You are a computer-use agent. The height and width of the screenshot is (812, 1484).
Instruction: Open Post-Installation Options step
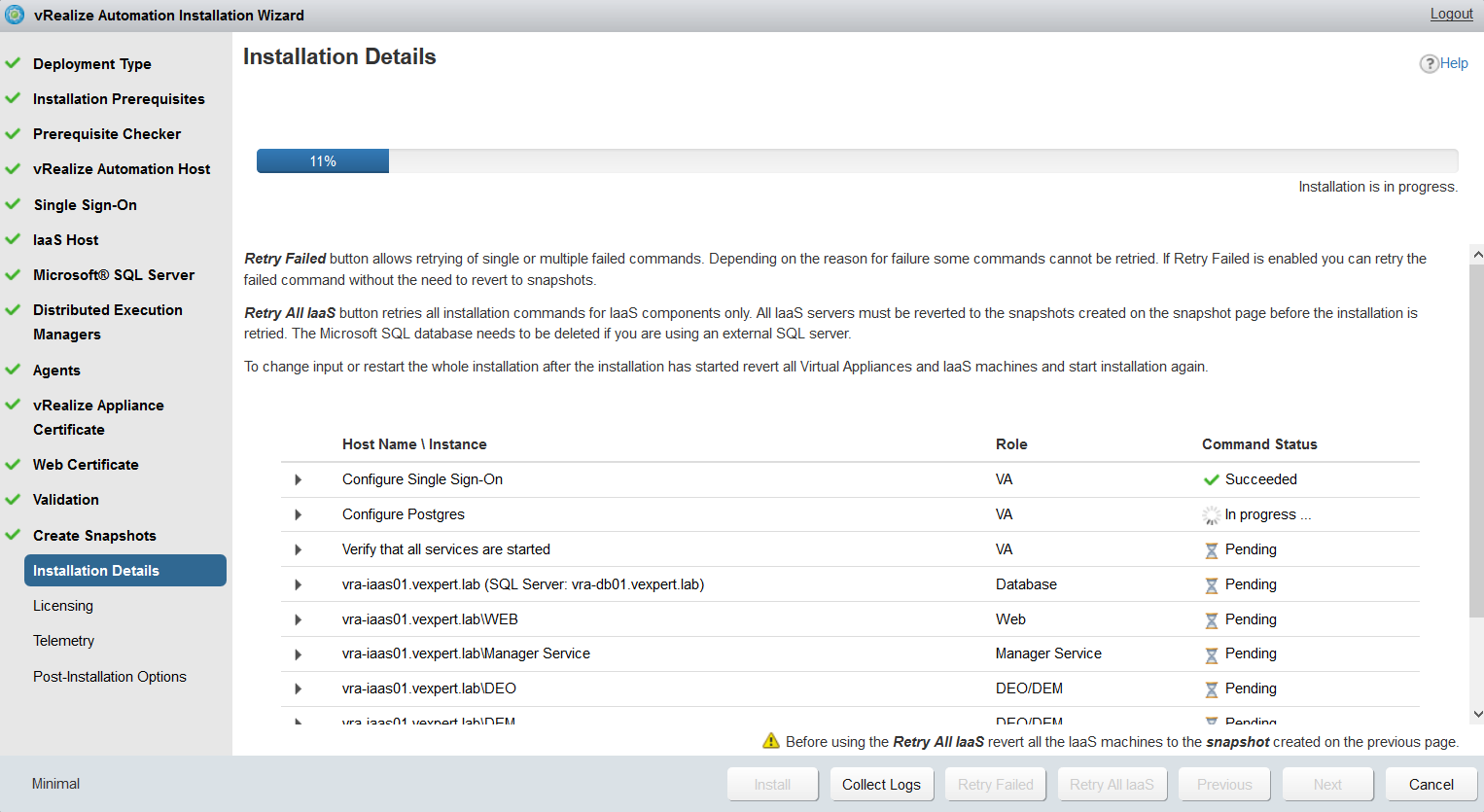click(x=110, y=676)
